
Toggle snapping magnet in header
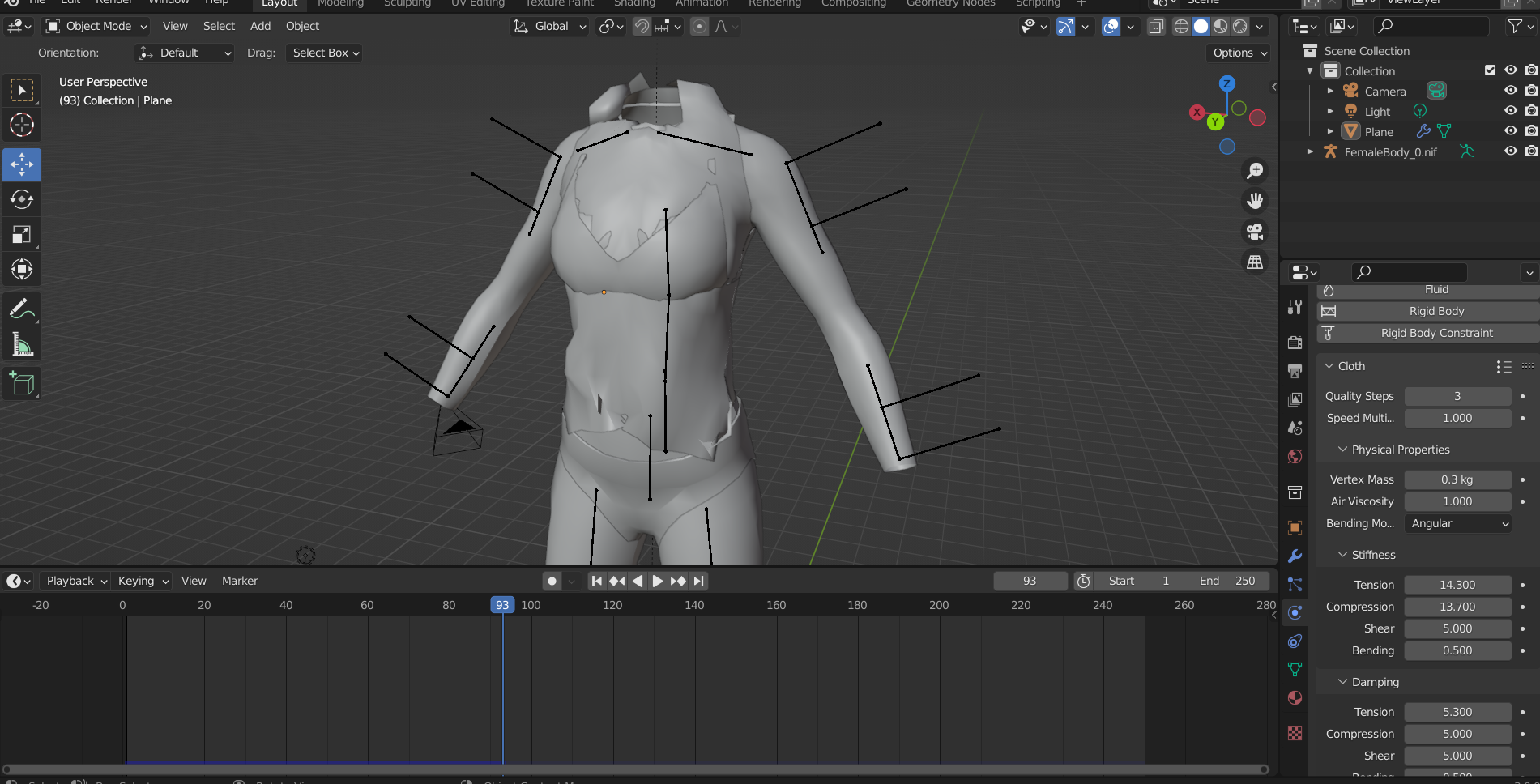coord(642,27)
